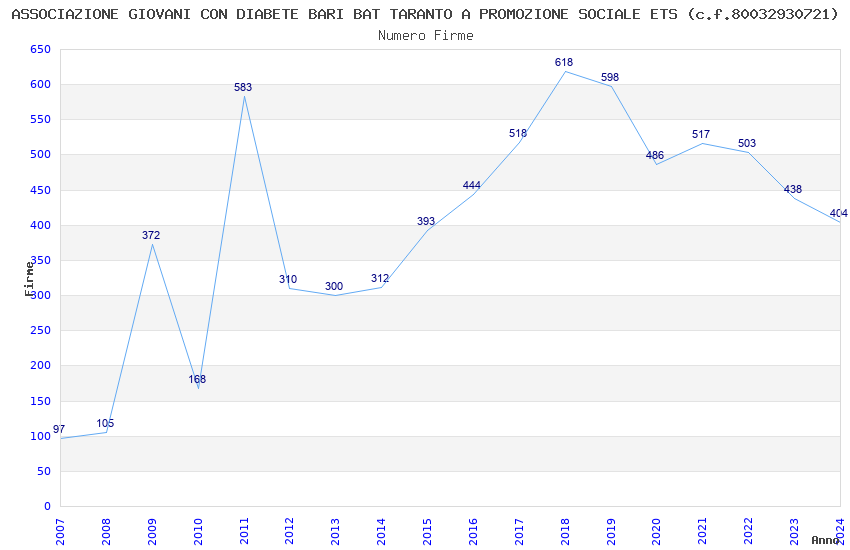Click the y-axis value 500
The width and height of the screenshot is (850, 550).
pos(41,154)
